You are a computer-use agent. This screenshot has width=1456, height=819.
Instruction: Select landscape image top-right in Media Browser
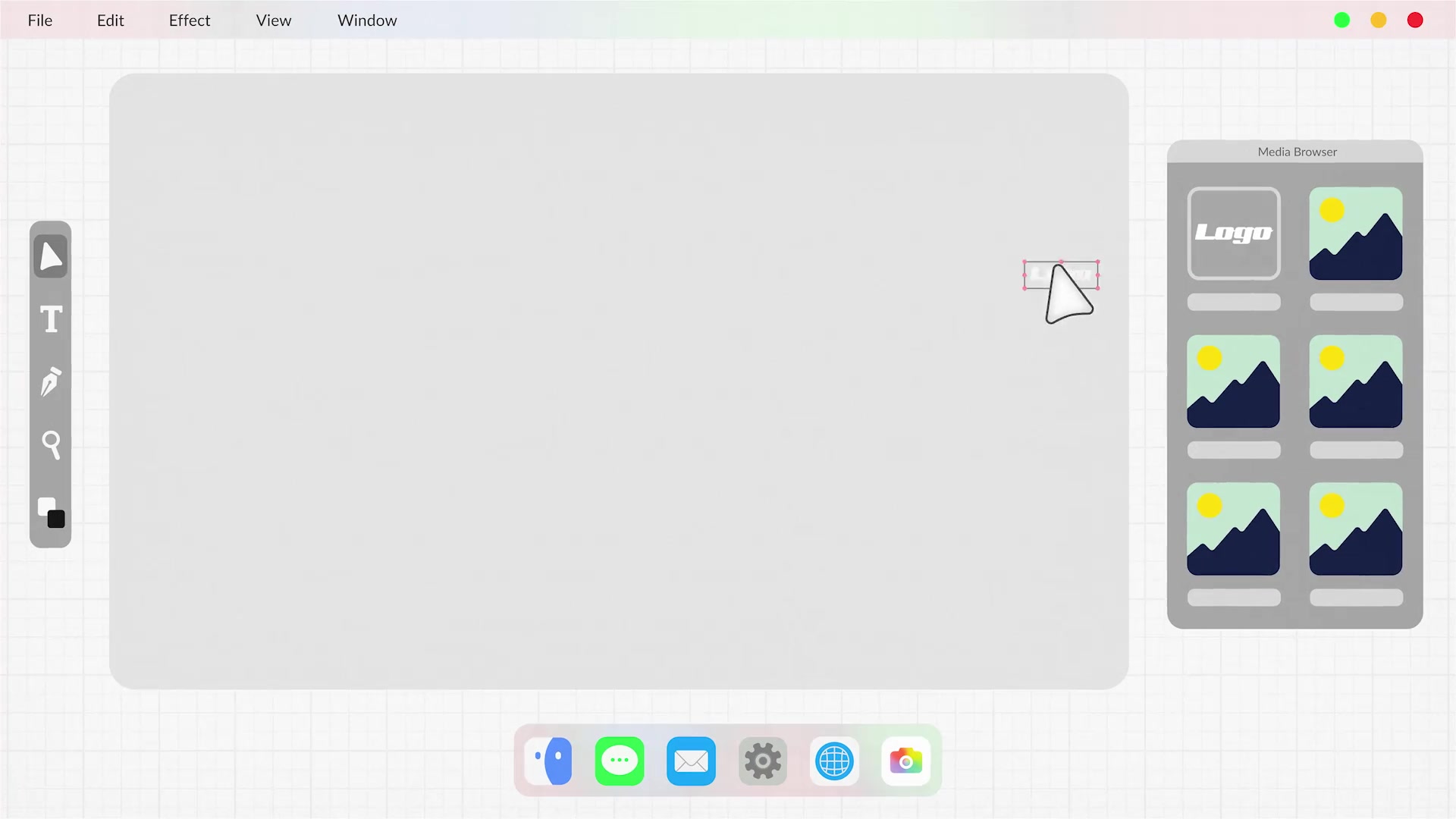[x=1356, y=232]
